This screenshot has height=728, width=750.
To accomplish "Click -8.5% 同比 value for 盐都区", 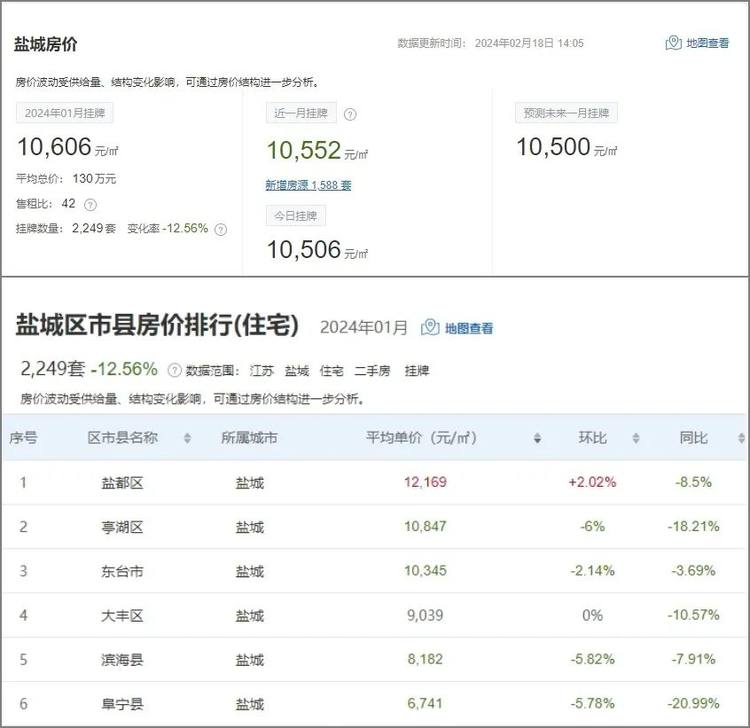I will [x=694, y=482].
